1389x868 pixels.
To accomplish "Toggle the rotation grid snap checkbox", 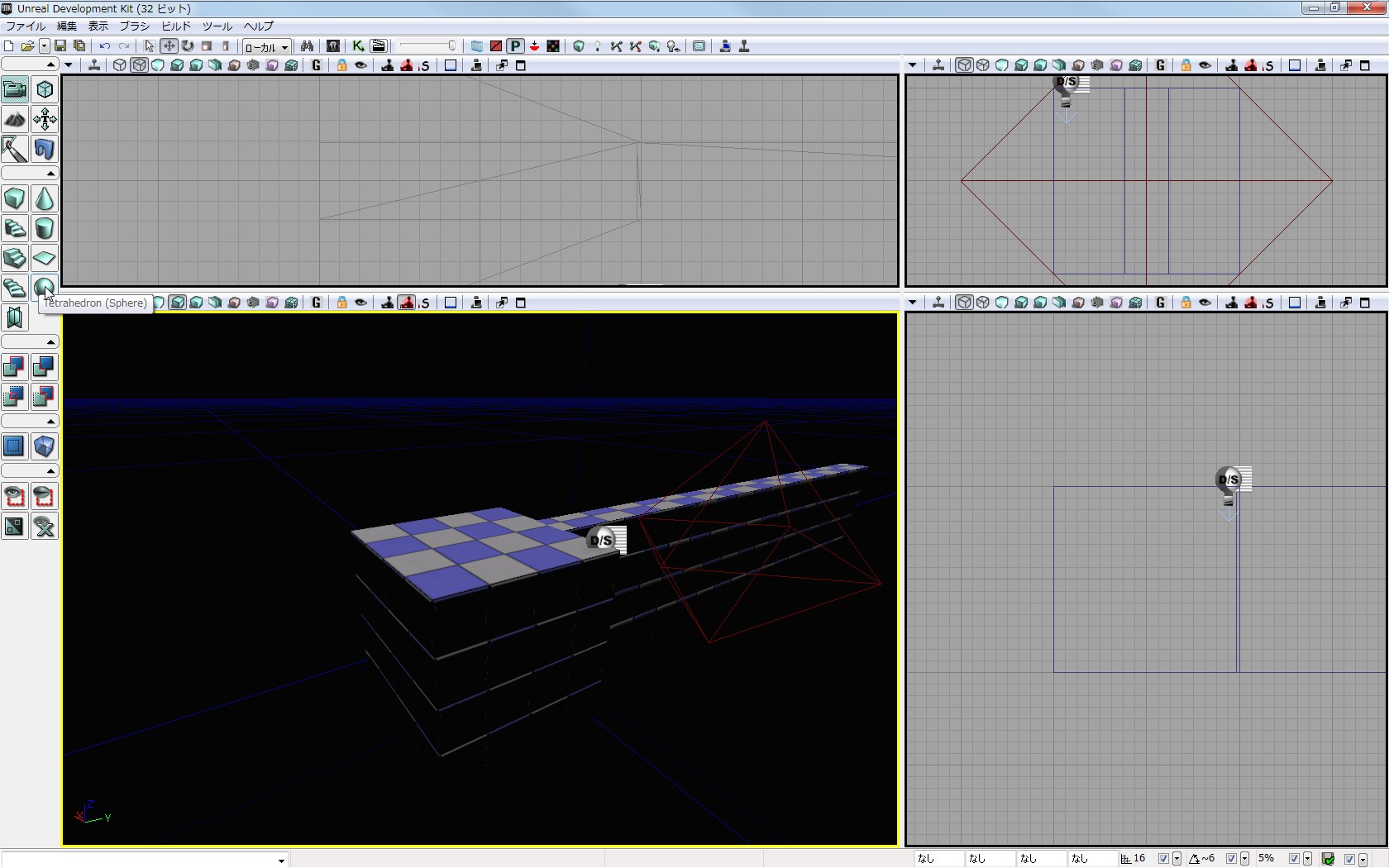I will (x=1231, y=859).
